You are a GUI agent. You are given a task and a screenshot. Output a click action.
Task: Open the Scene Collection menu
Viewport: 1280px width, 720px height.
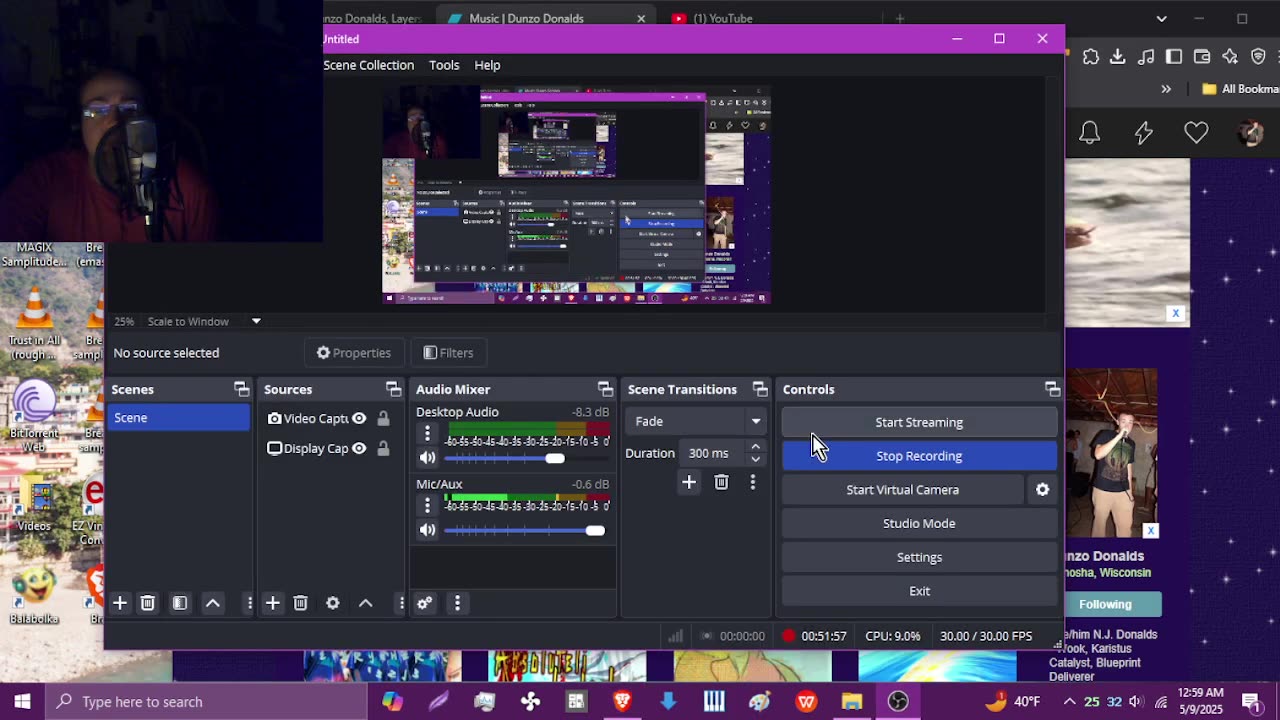368,65
